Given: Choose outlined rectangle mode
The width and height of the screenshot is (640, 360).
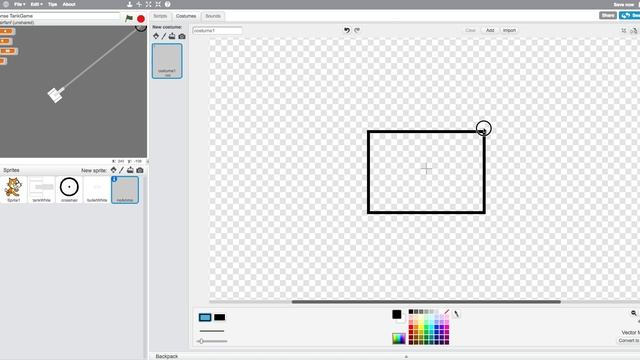Looking at the screenshot, I should tap(205, 317).
